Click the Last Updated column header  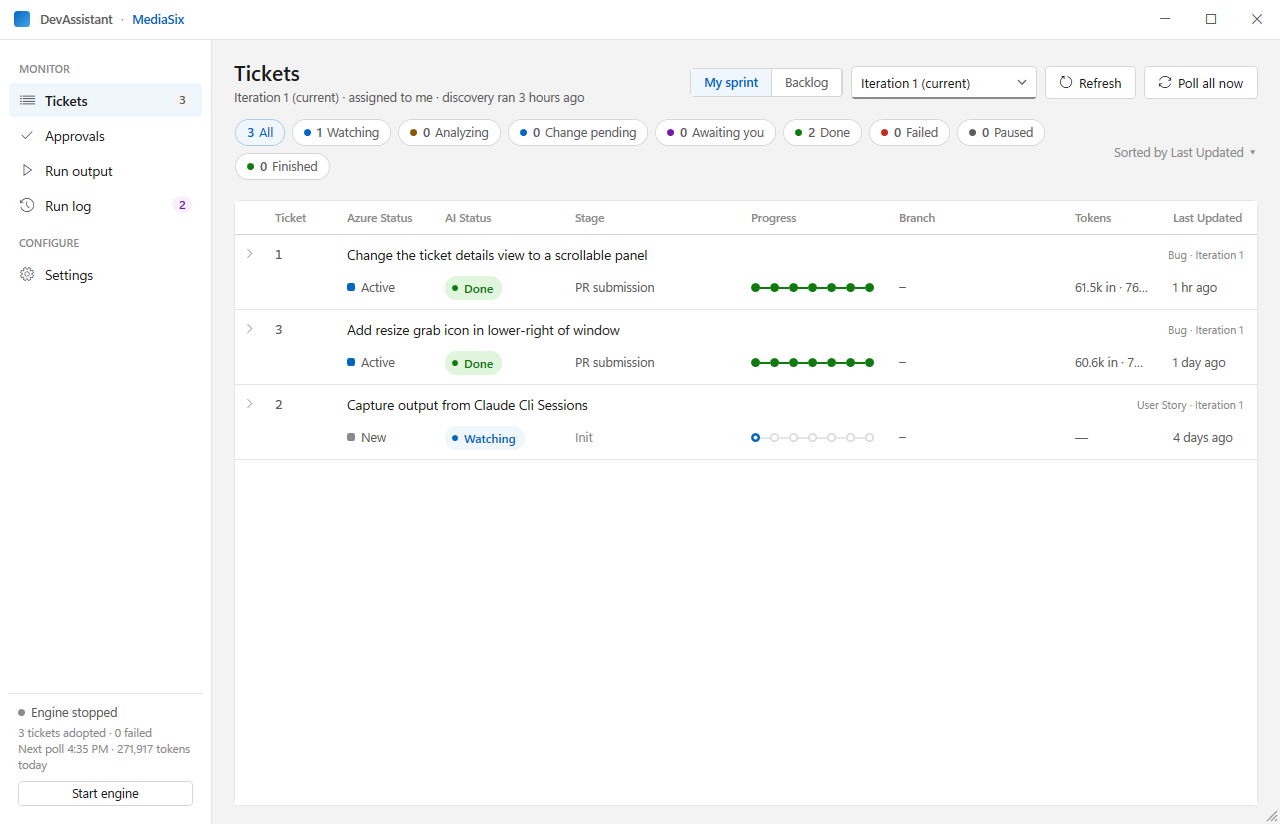1207,218
